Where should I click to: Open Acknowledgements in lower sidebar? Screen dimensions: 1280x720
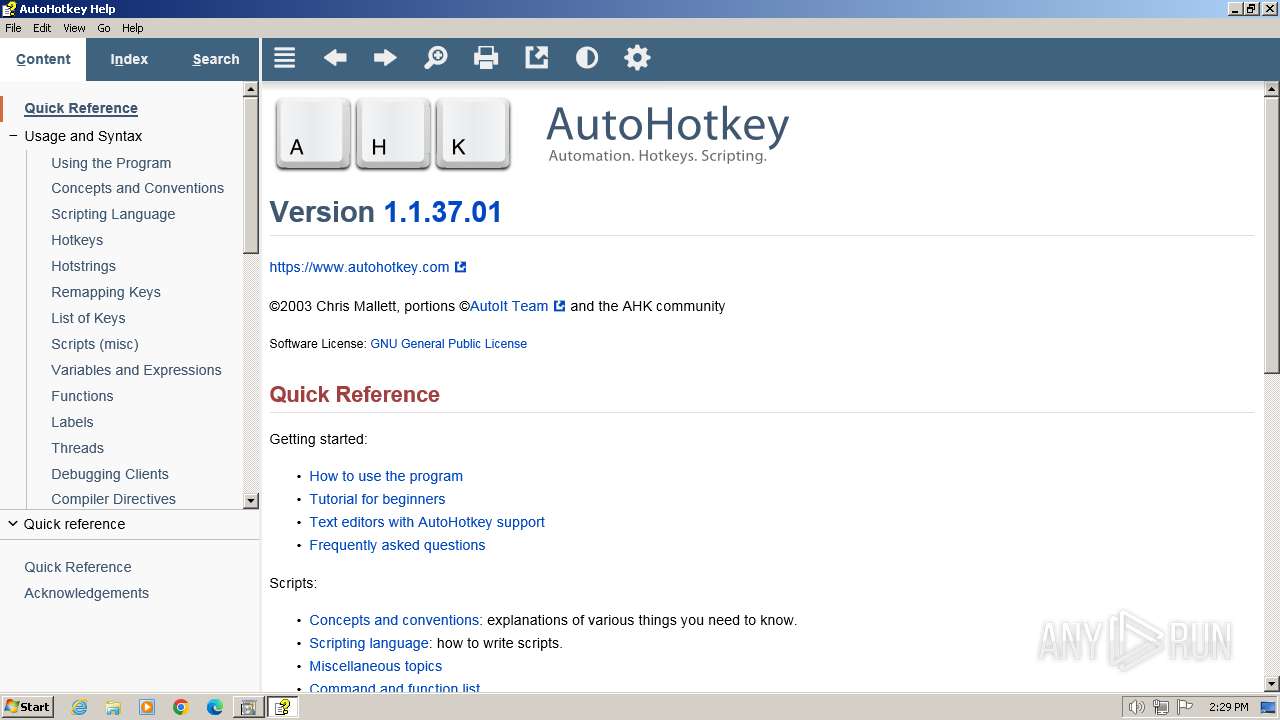pyautogui.click(x=86, y=593)
